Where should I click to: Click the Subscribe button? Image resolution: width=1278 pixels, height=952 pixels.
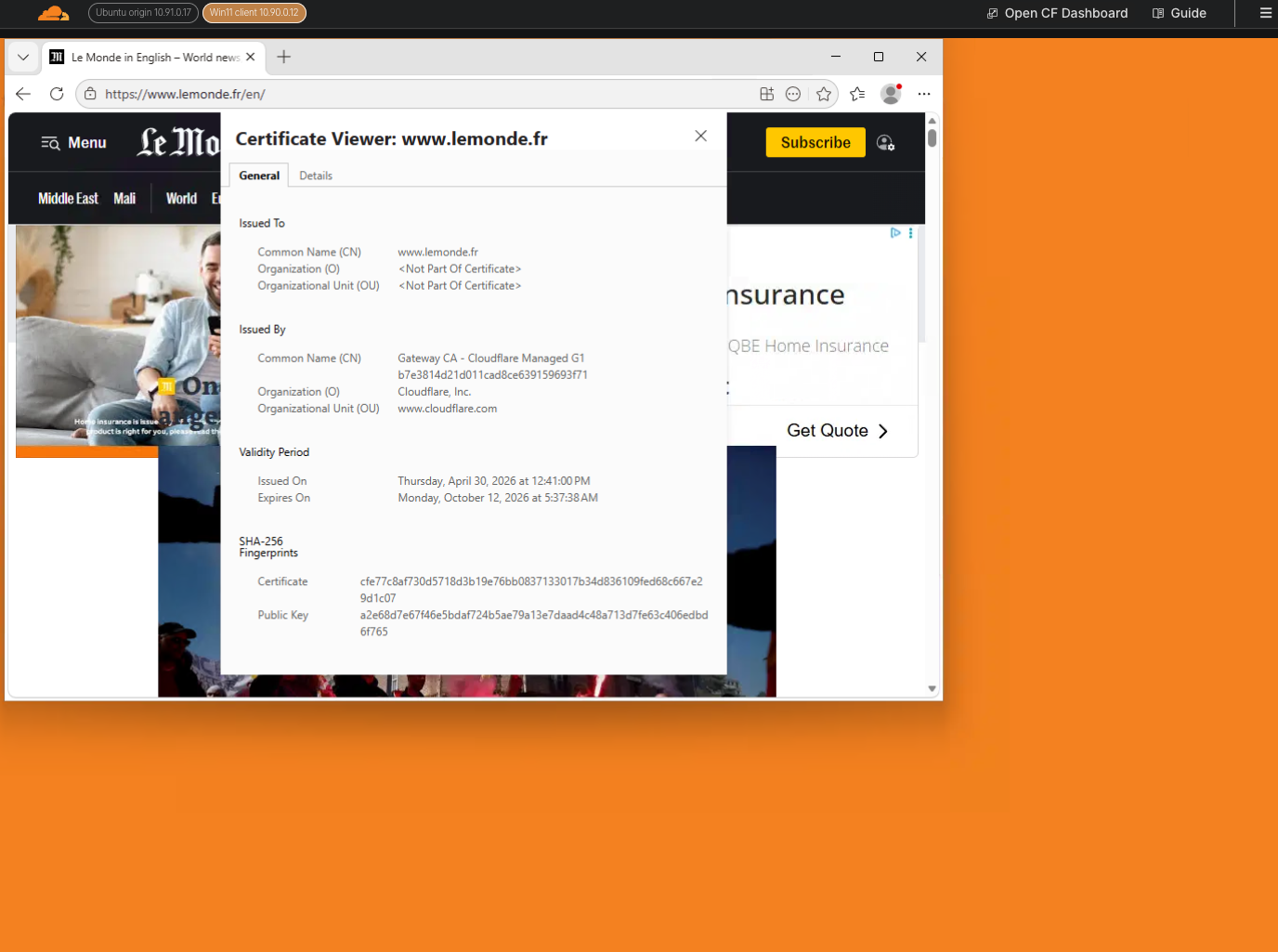[x=815, y=142]
